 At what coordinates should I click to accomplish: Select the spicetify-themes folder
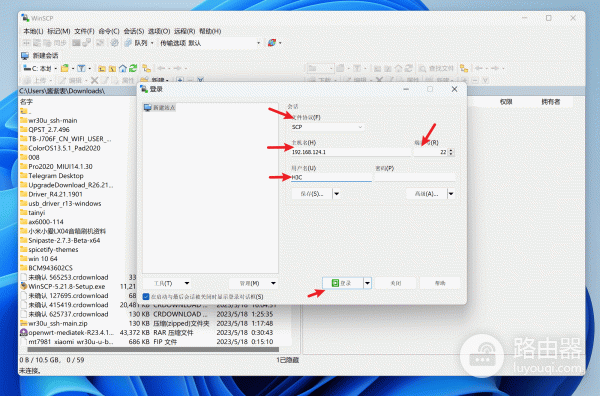49,250
